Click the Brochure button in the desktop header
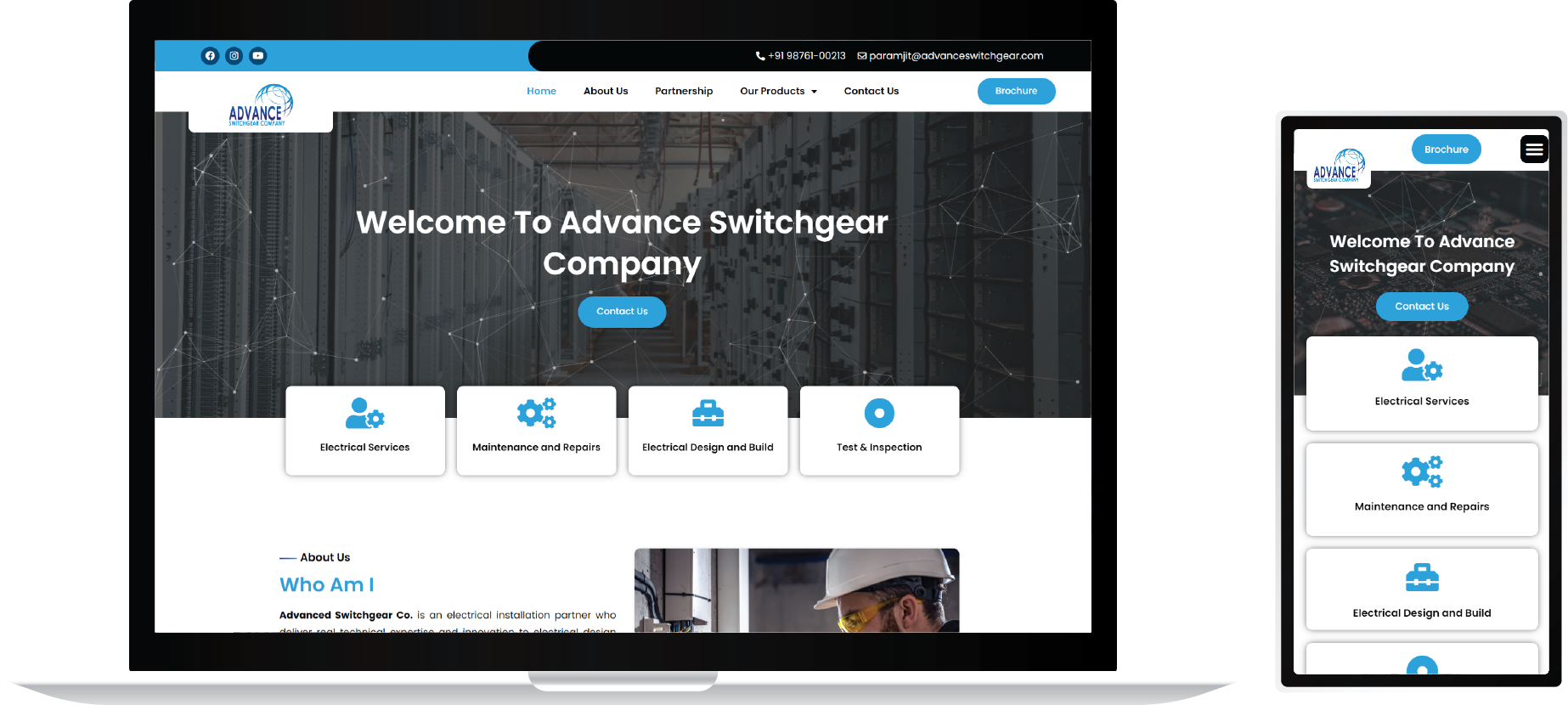1568x705 pixels. (1017, 91)
